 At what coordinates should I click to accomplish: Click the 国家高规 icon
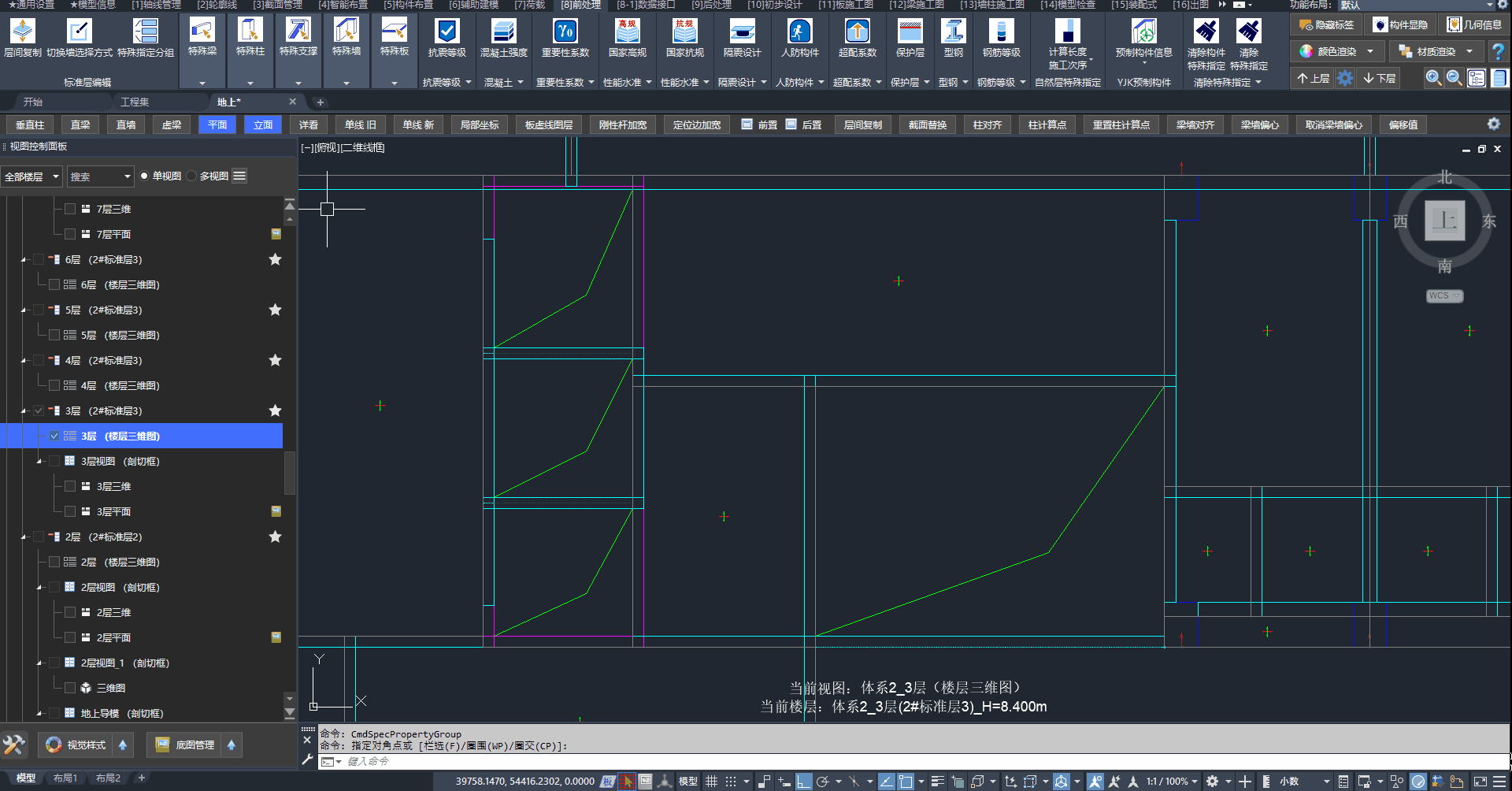(x=628, y=32)
